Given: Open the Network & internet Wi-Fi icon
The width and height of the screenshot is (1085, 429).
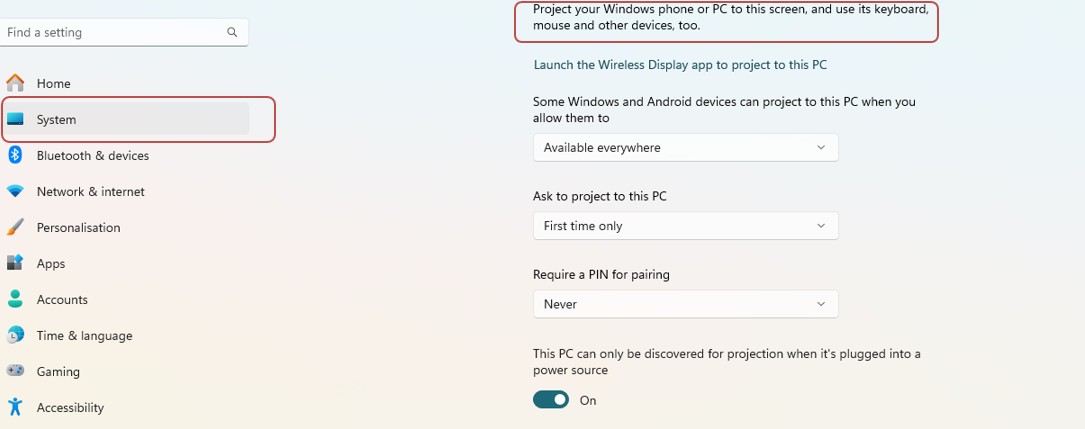Looking at the screenshot, I should click(15, 191).
